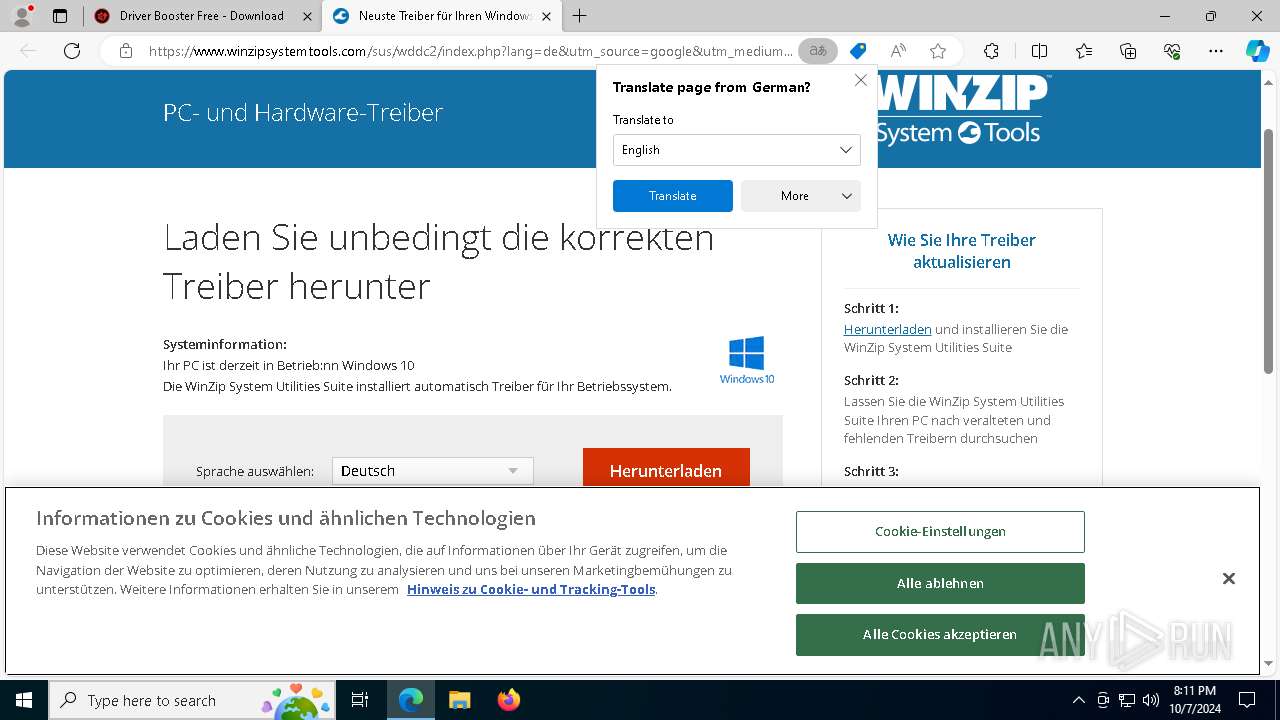Viewport: 1280px width, 720px height.
Task: Open File Explorer from taskbar
Action: pyautogui.click(x=459, y=700)
